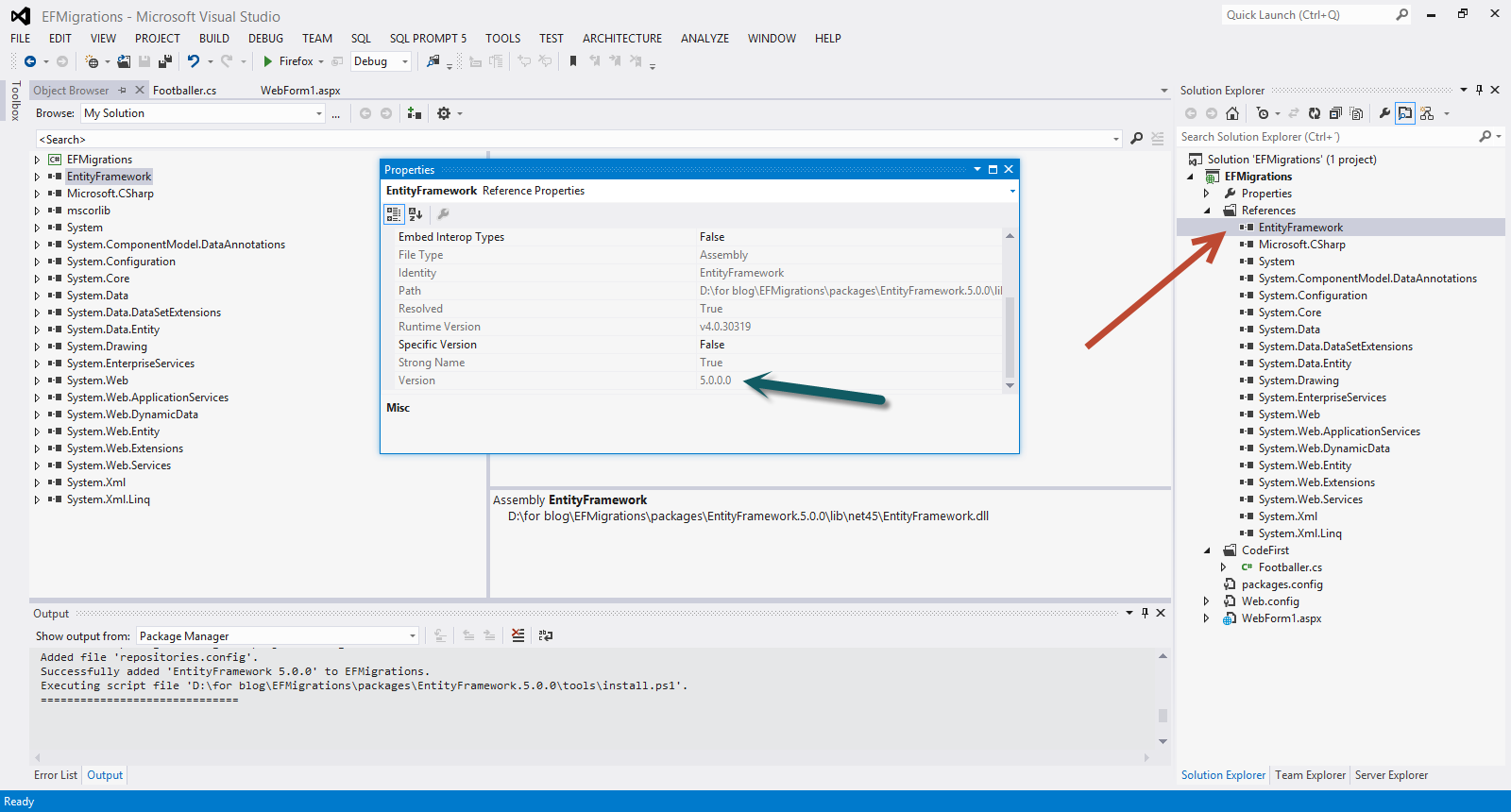Click the Open File toolbar icon
Viewport: 1511px width, 812px height.
click(125, 61)
